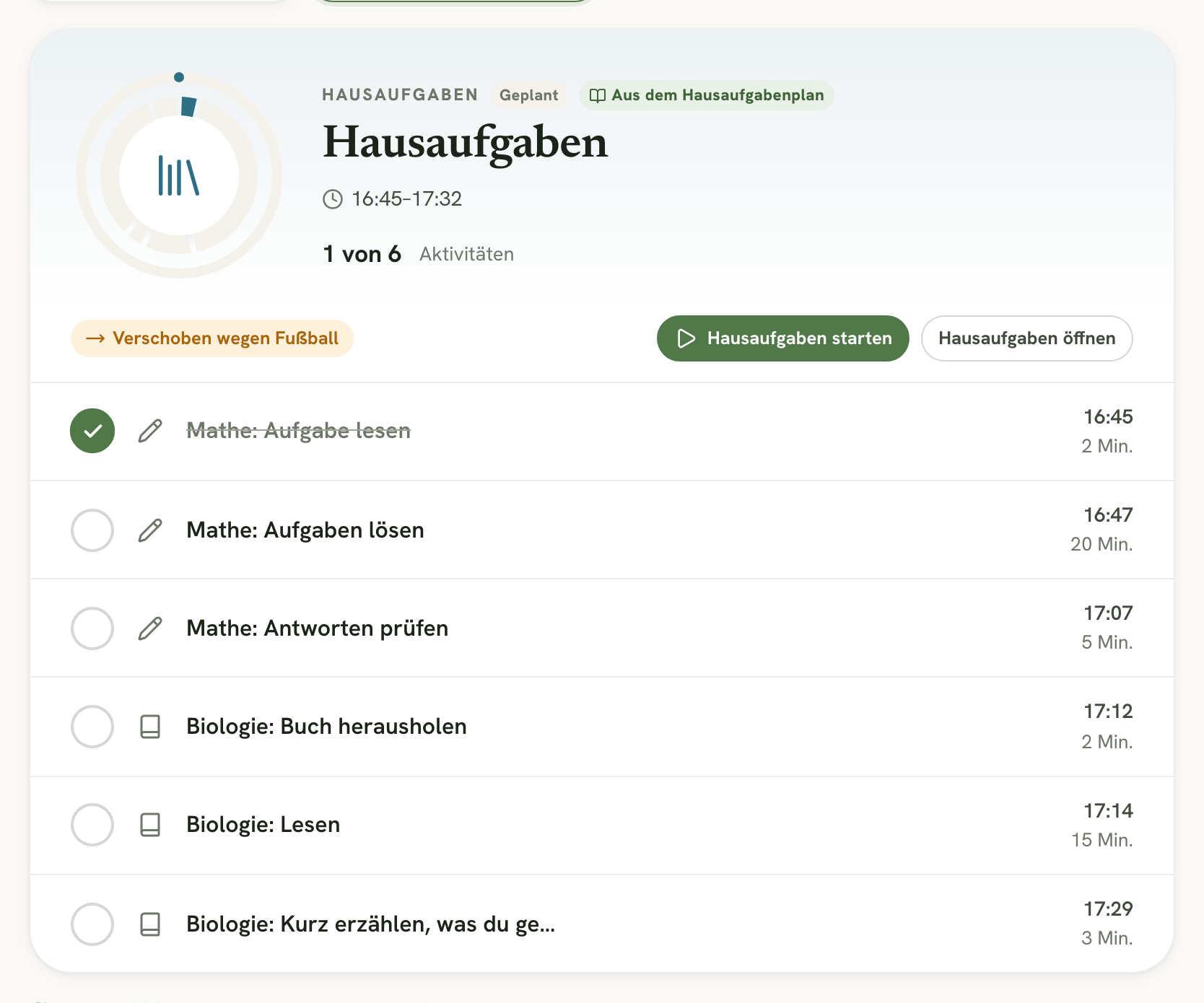Click the arrow icon in Verschoben wegen Fußball

tap(95, 338)
